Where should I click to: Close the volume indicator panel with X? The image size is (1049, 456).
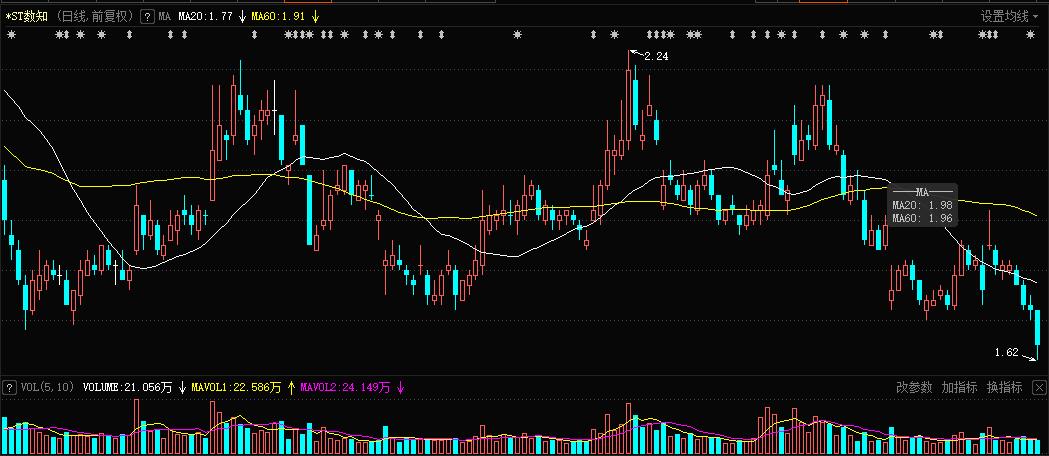tap(1038, 387)
